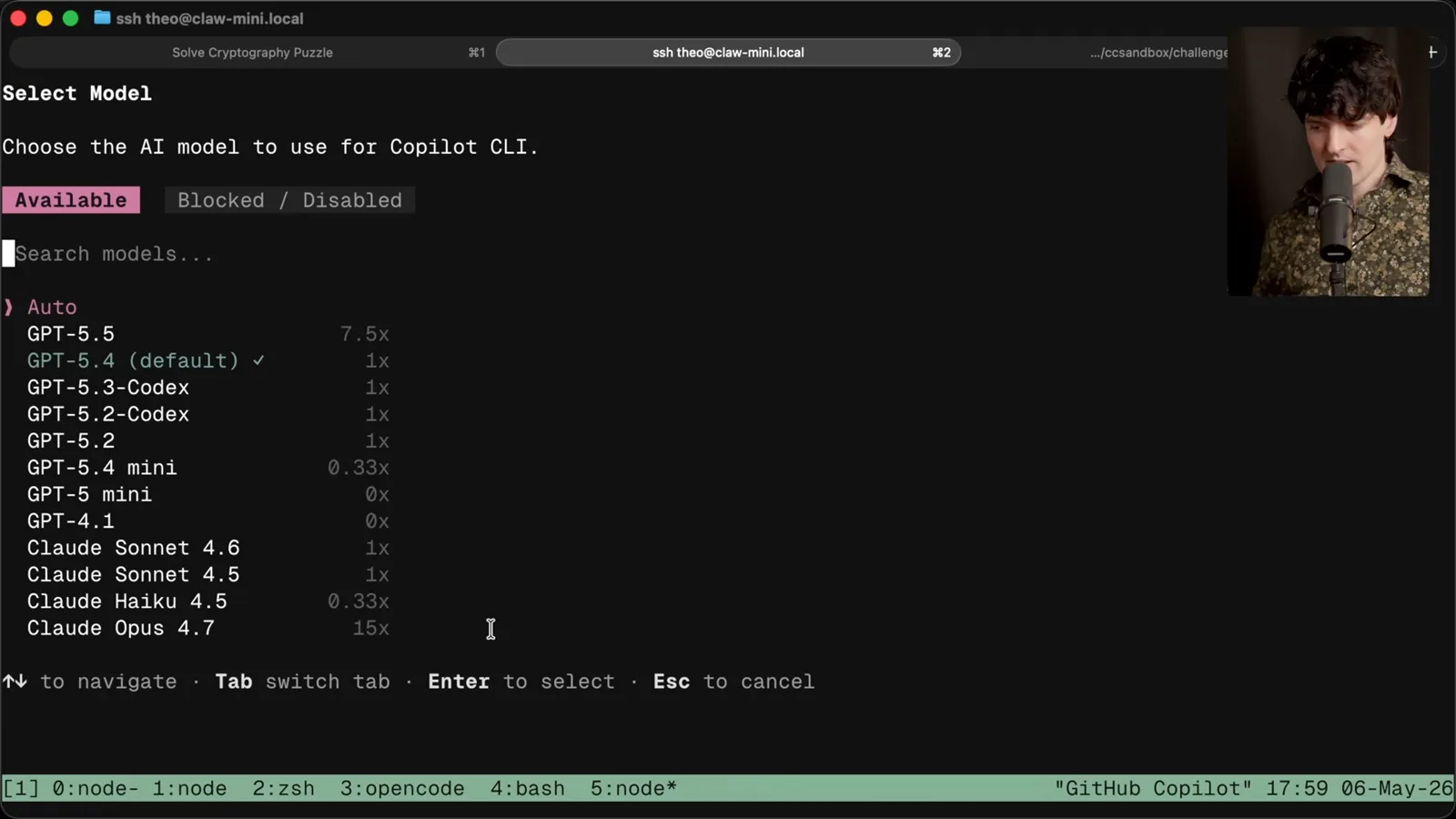Switch to the 'ssh theo@claw-mini.local' tab
1456x819 pixels.
tap(728, 53)
